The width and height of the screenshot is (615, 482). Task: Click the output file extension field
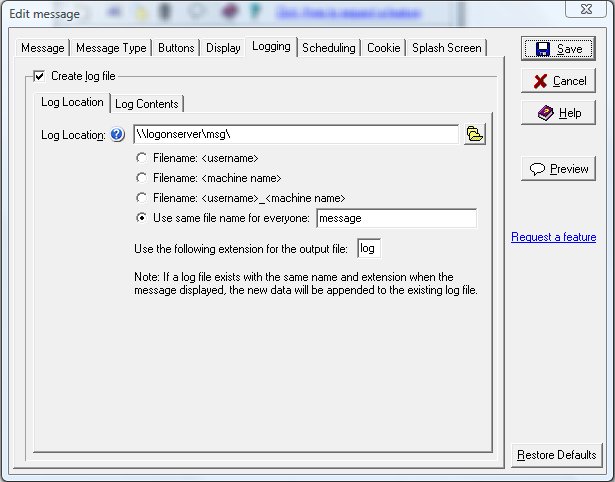369,248
